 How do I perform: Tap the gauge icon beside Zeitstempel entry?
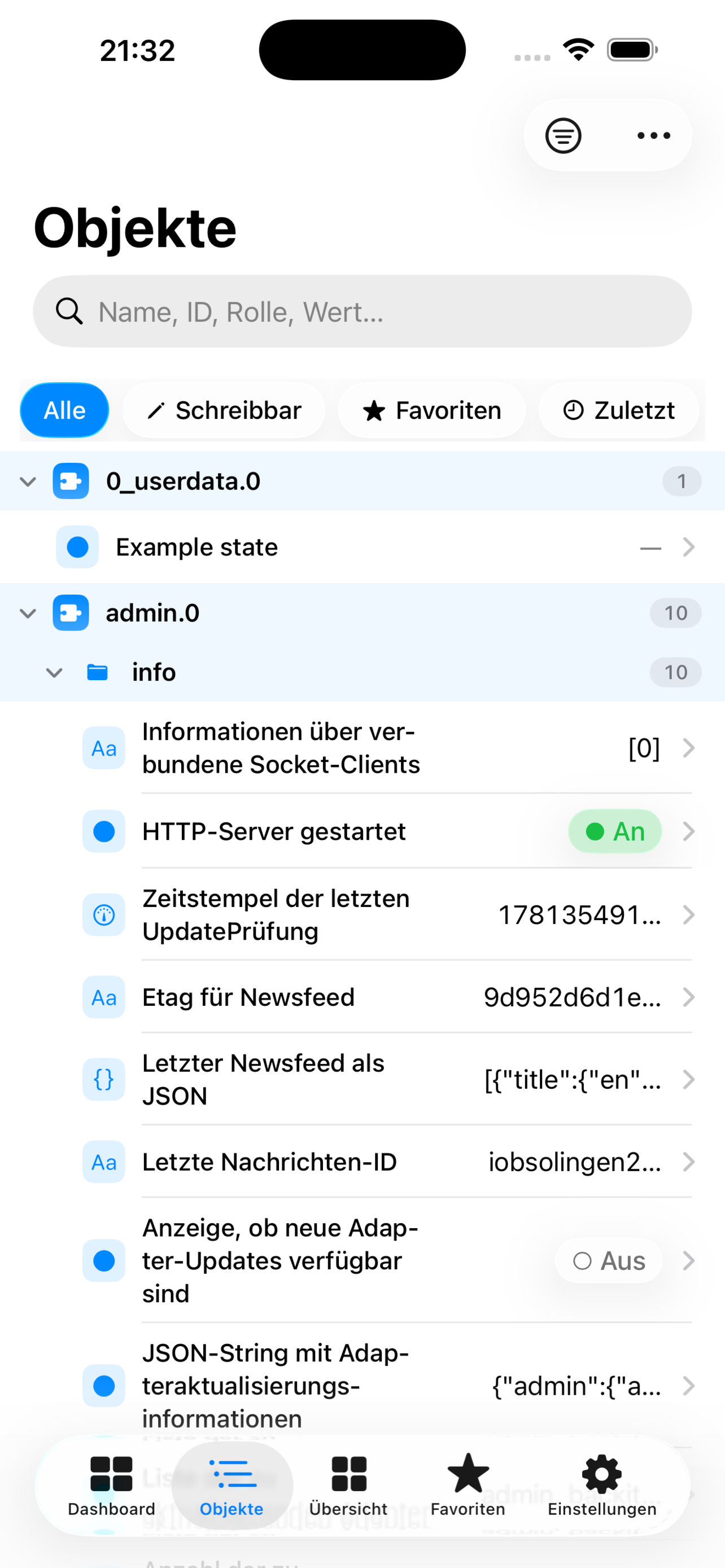point(103,914)
